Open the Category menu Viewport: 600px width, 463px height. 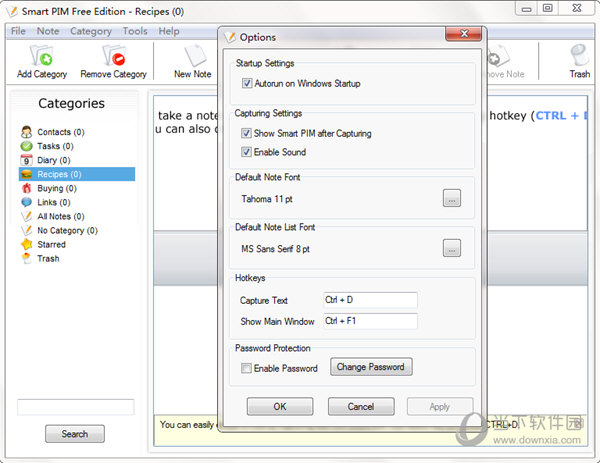pyautogui.click(x=91, y=31)
